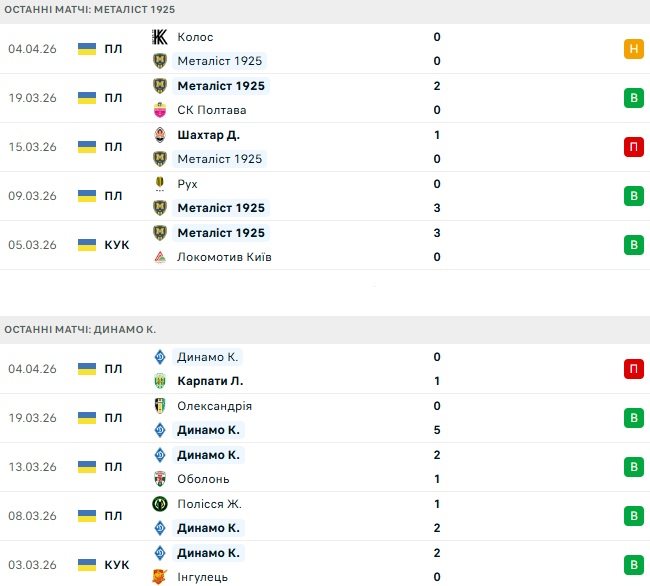Click the Kolos team logo
The height and width of the screenshot is (586, 650).
click(160, 37)
